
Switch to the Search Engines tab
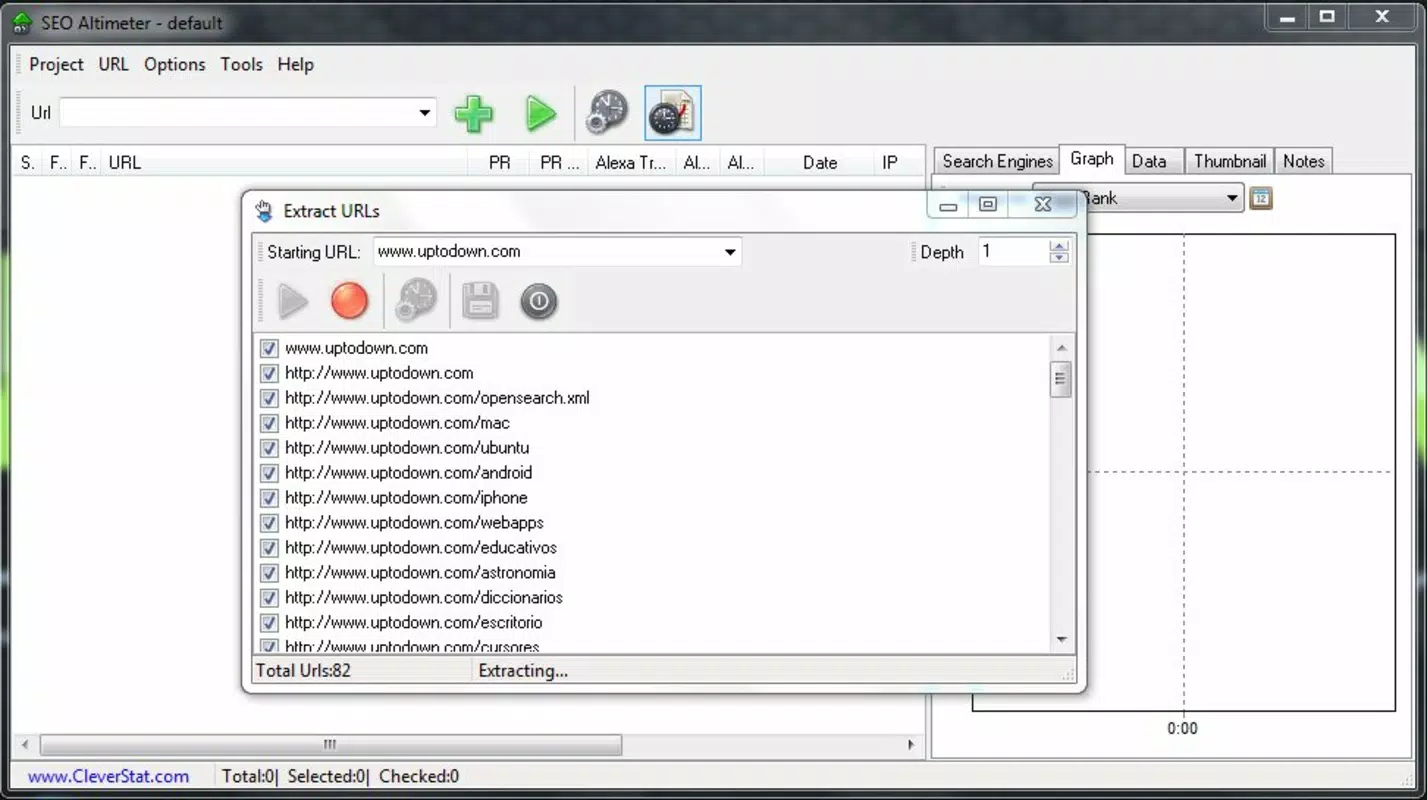pyautogui.click(x=997, y=161)
